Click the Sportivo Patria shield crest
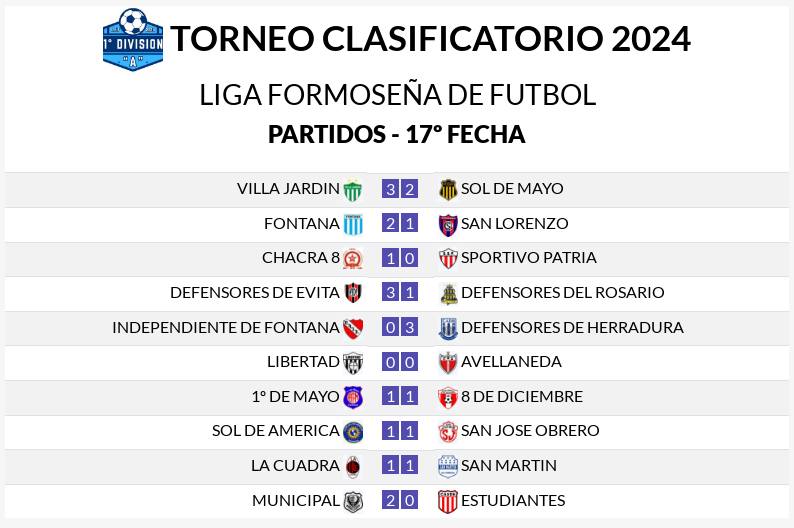The image size is (794, 528). pyautogui.click(x=448, y=259)
